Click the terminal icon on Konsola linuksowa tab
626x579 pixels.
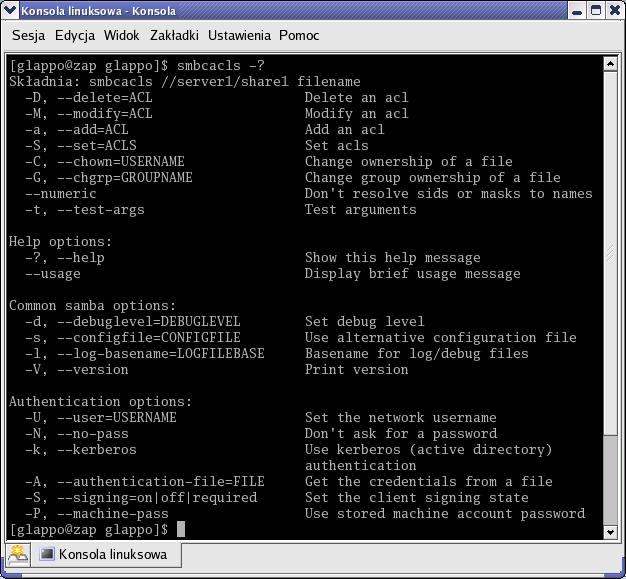coord(47,554)
